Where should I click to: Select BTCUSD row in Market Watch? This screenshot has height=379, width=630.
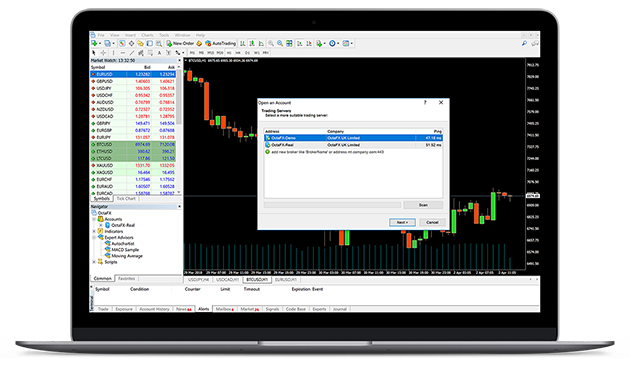[x=133, y=144]
